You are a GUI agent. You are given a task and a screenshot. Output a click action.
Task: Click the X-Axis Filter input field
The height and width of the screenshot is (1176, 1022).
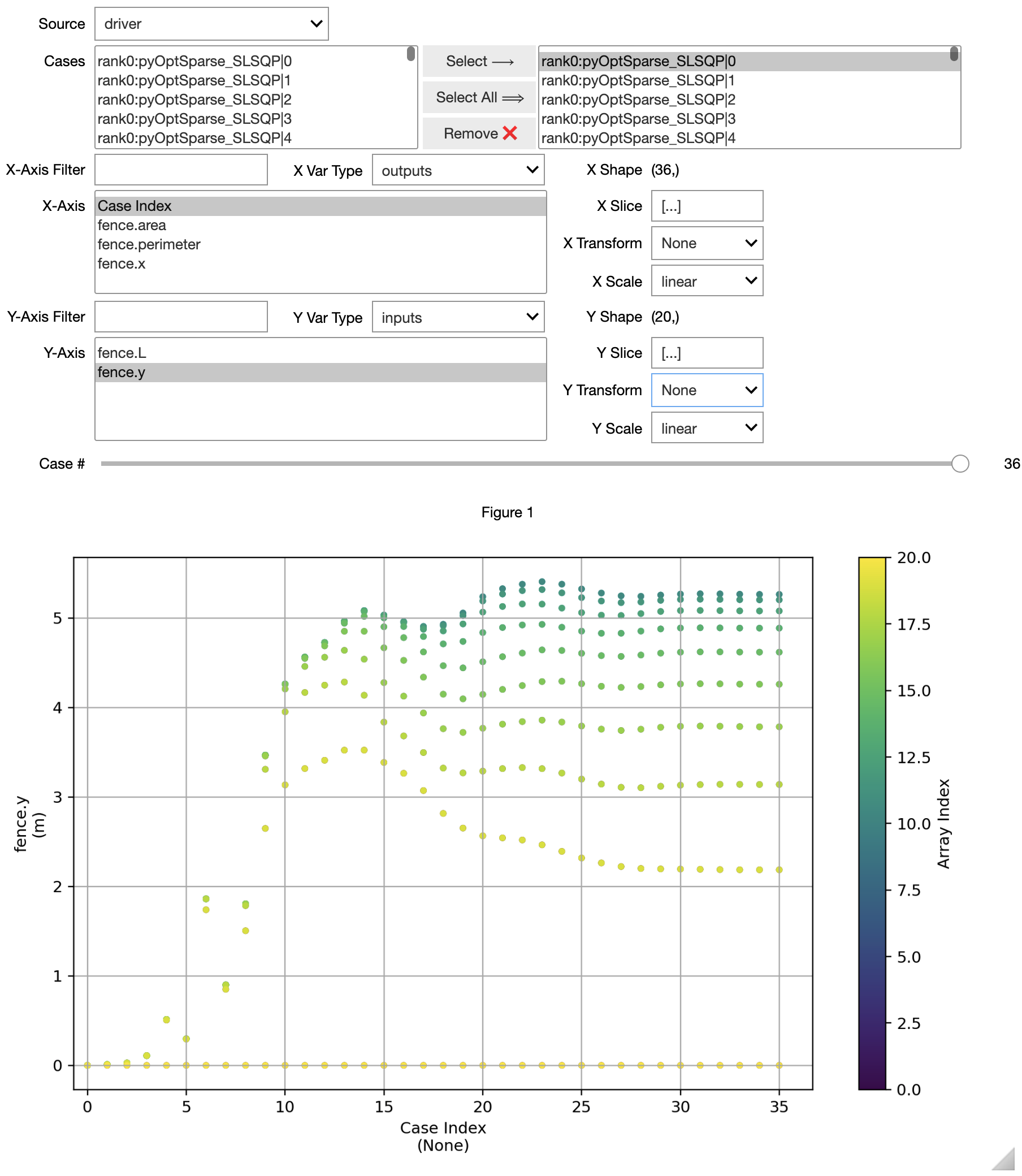tap(181, 170)
